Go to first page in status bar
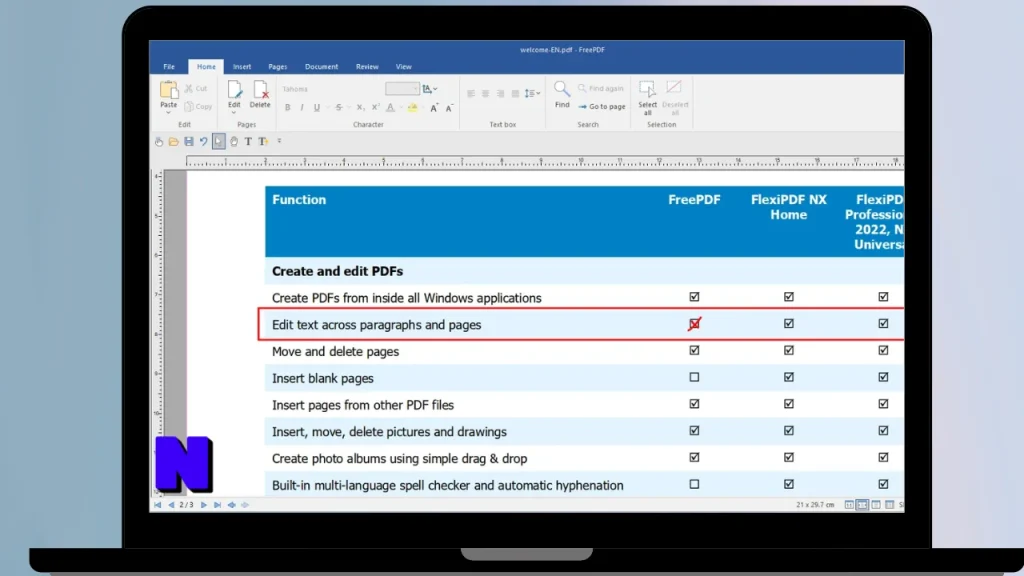Viewport: 1024px width, 576px height. [157, 505]
